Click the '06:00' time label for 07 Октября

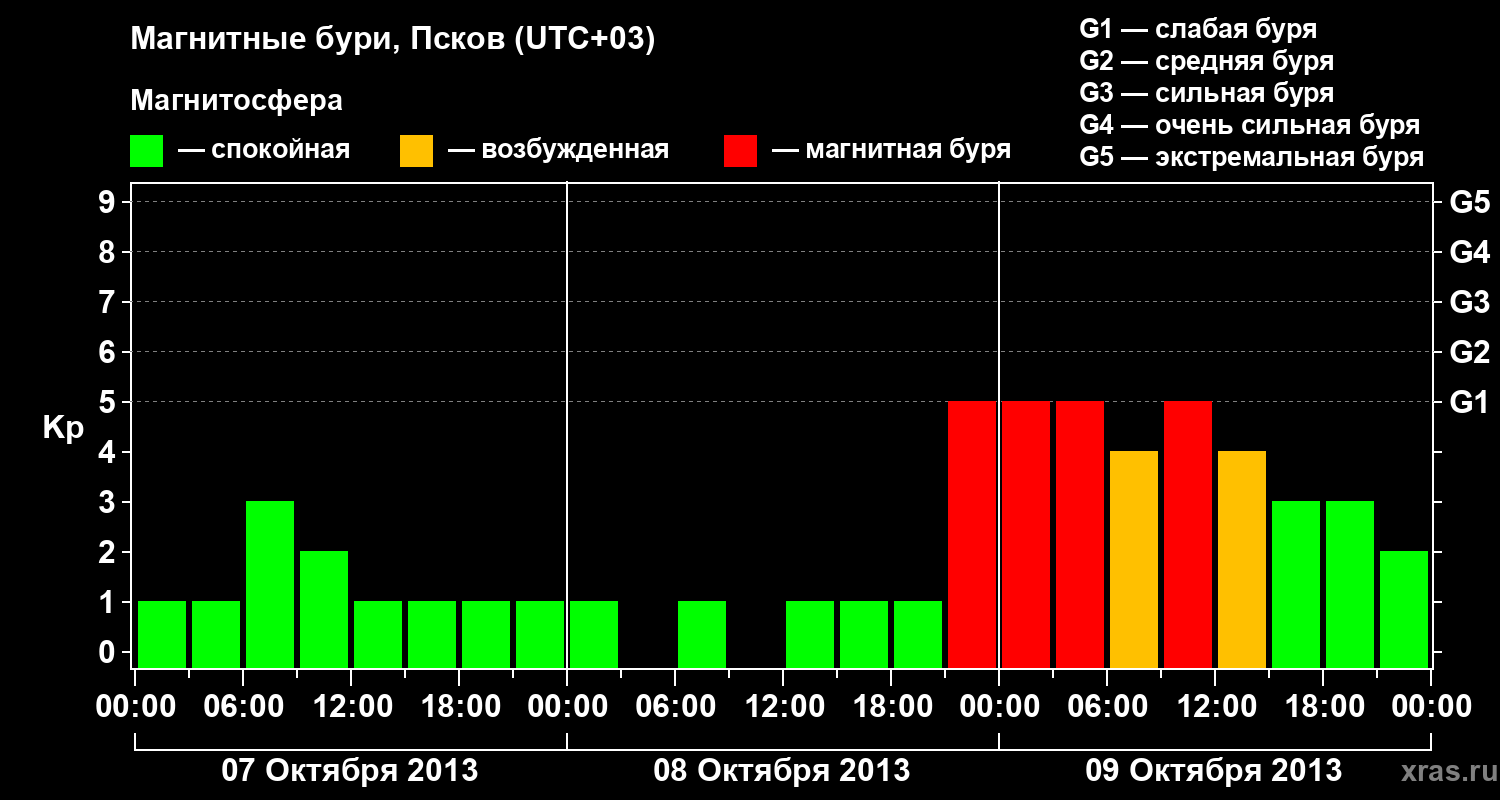click(x=243, y=706)
